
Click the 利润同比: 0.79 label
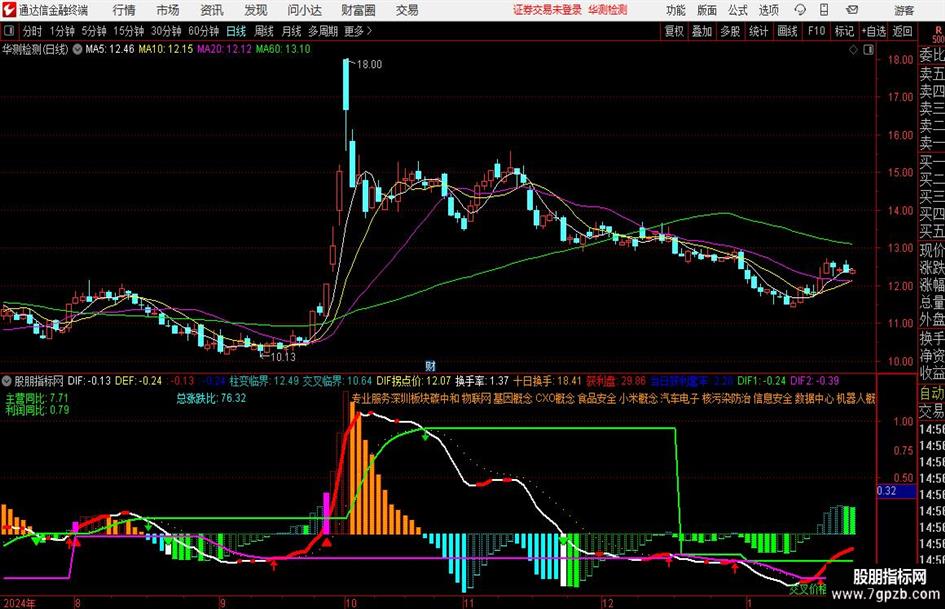point(37,410)
